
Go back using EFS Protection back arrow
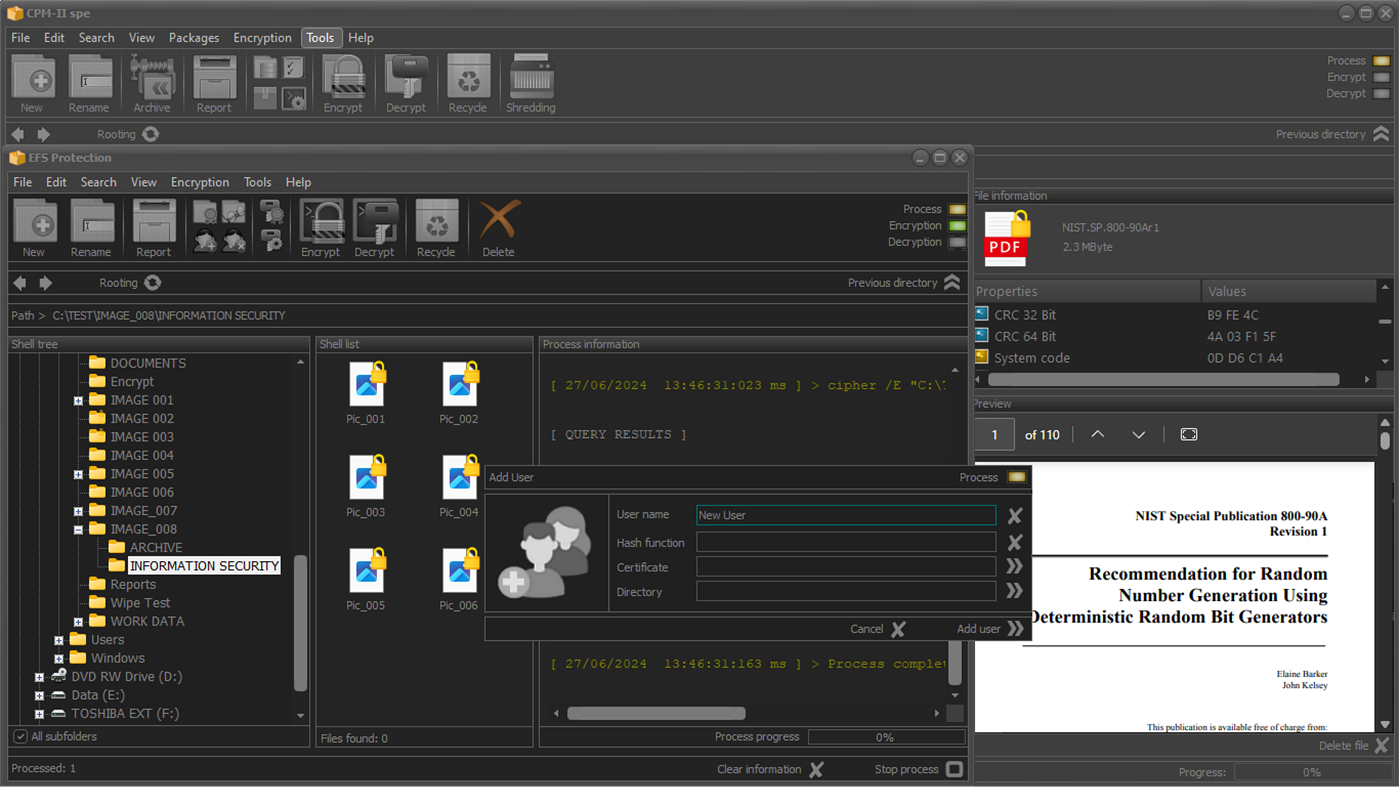pyautogui.click(x=20, y=283)
